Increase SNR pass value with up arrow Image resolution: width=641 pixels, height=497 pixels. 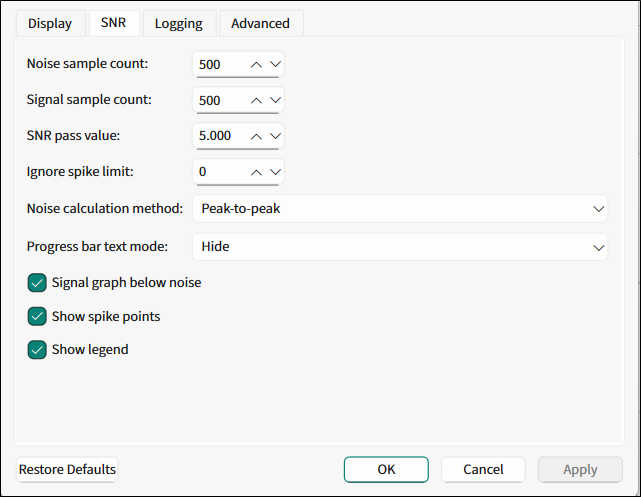[x=256, y=136]
